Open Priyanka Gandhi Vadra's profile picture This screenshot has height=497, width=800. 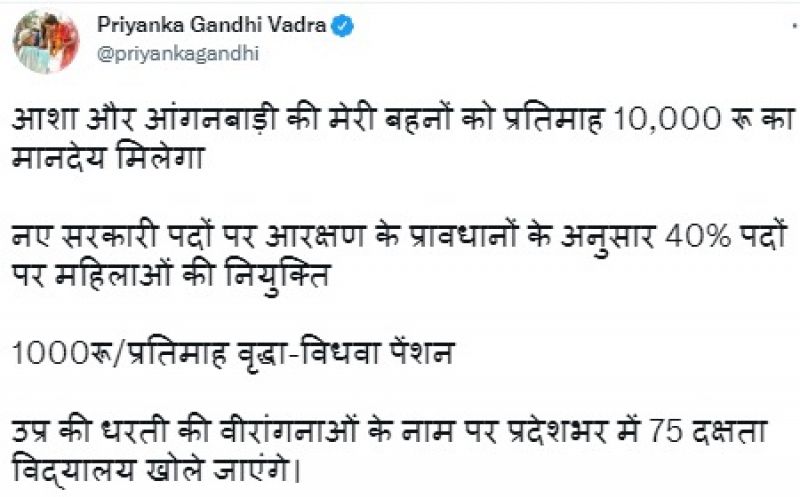46,40
